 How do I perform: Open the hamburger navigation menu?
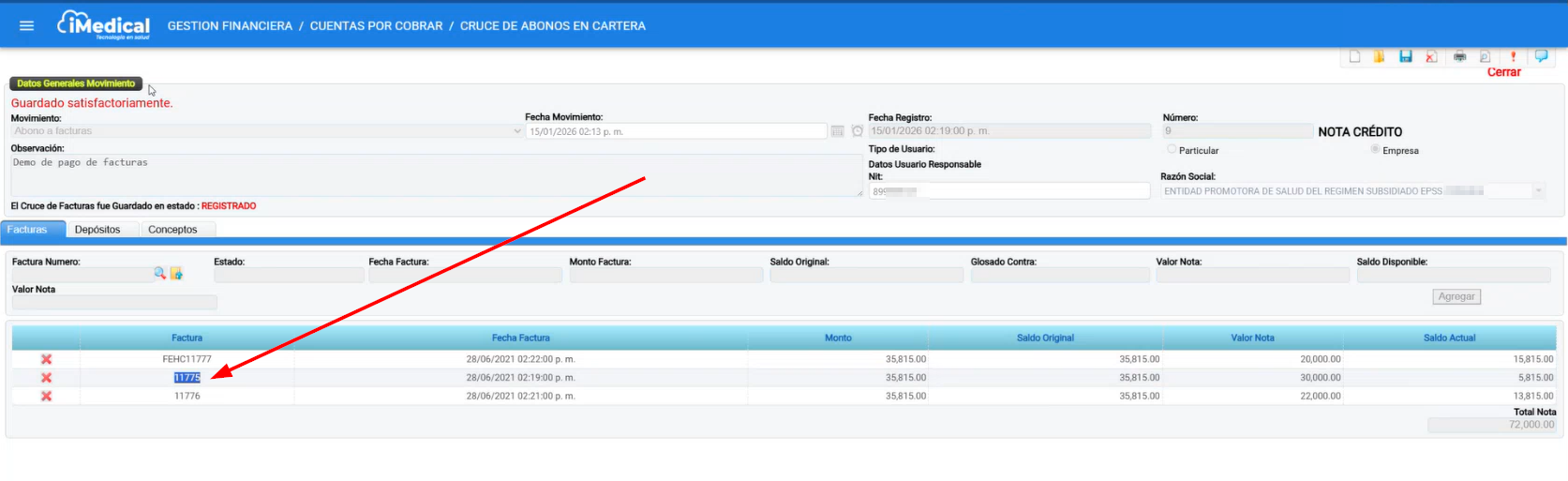point(26,25)
